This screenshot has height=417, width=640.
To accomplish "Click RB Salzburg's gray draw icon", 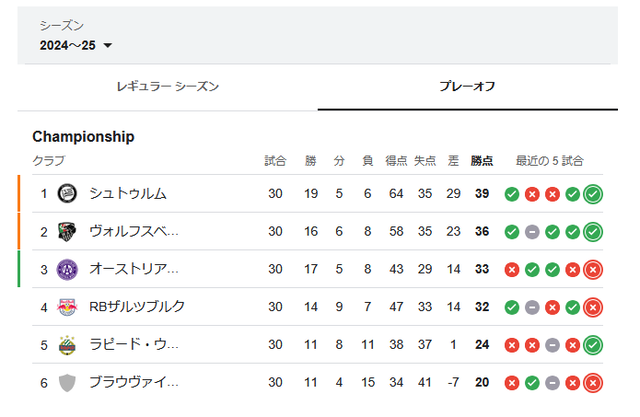I will tap(532, 307).
